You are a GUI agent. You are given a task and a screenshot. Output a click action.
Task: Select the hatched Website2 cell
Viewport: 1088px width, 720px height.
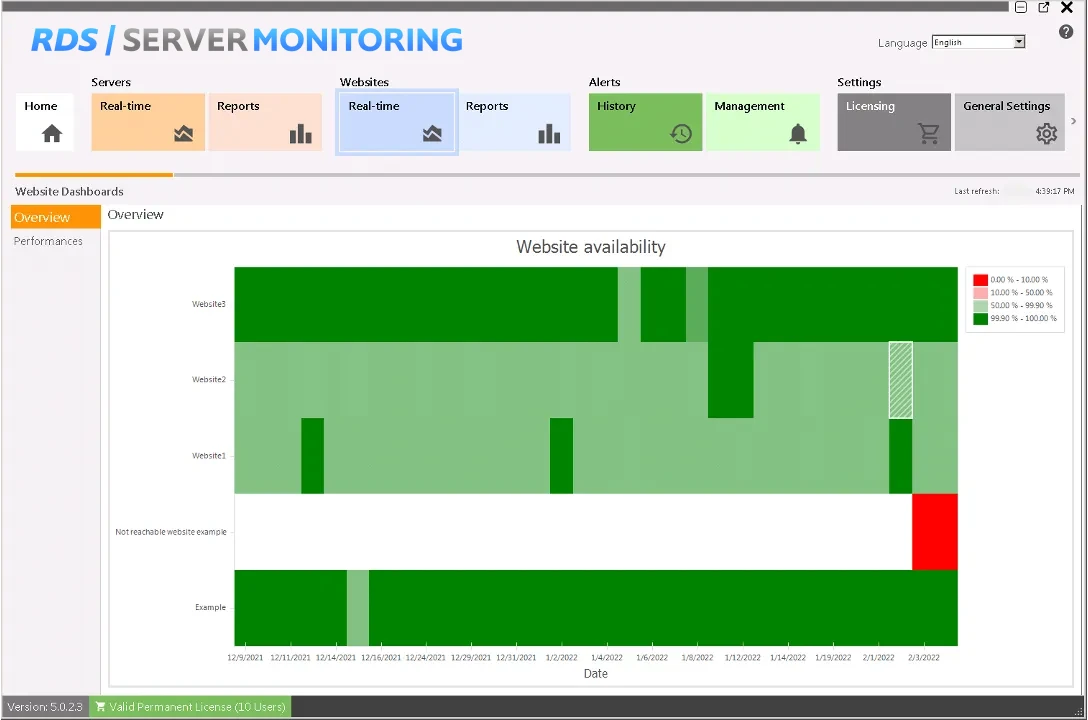coord(900,380)
